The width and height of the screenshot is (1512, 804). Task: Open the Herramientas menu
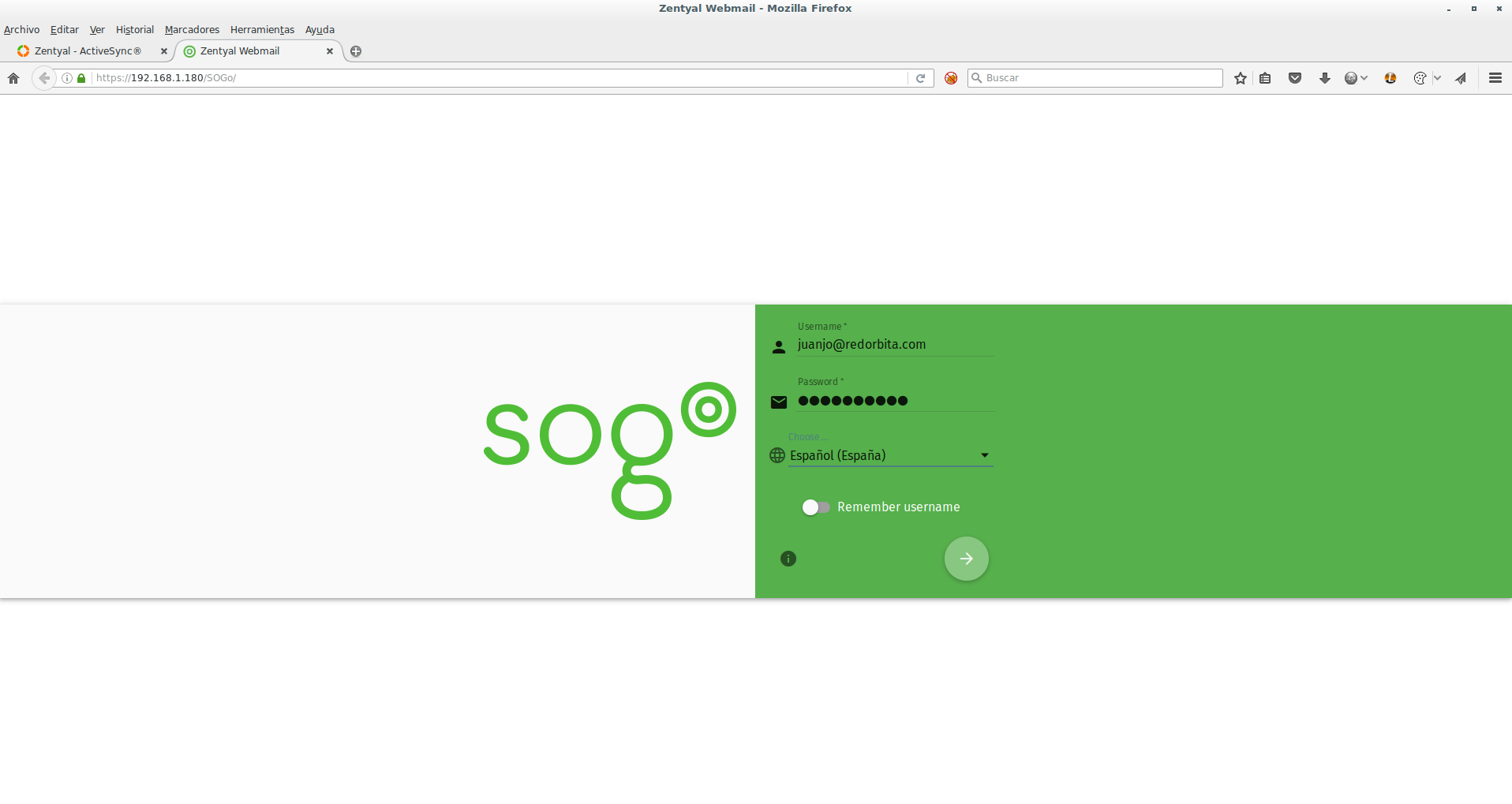click(x=262, y=30)
